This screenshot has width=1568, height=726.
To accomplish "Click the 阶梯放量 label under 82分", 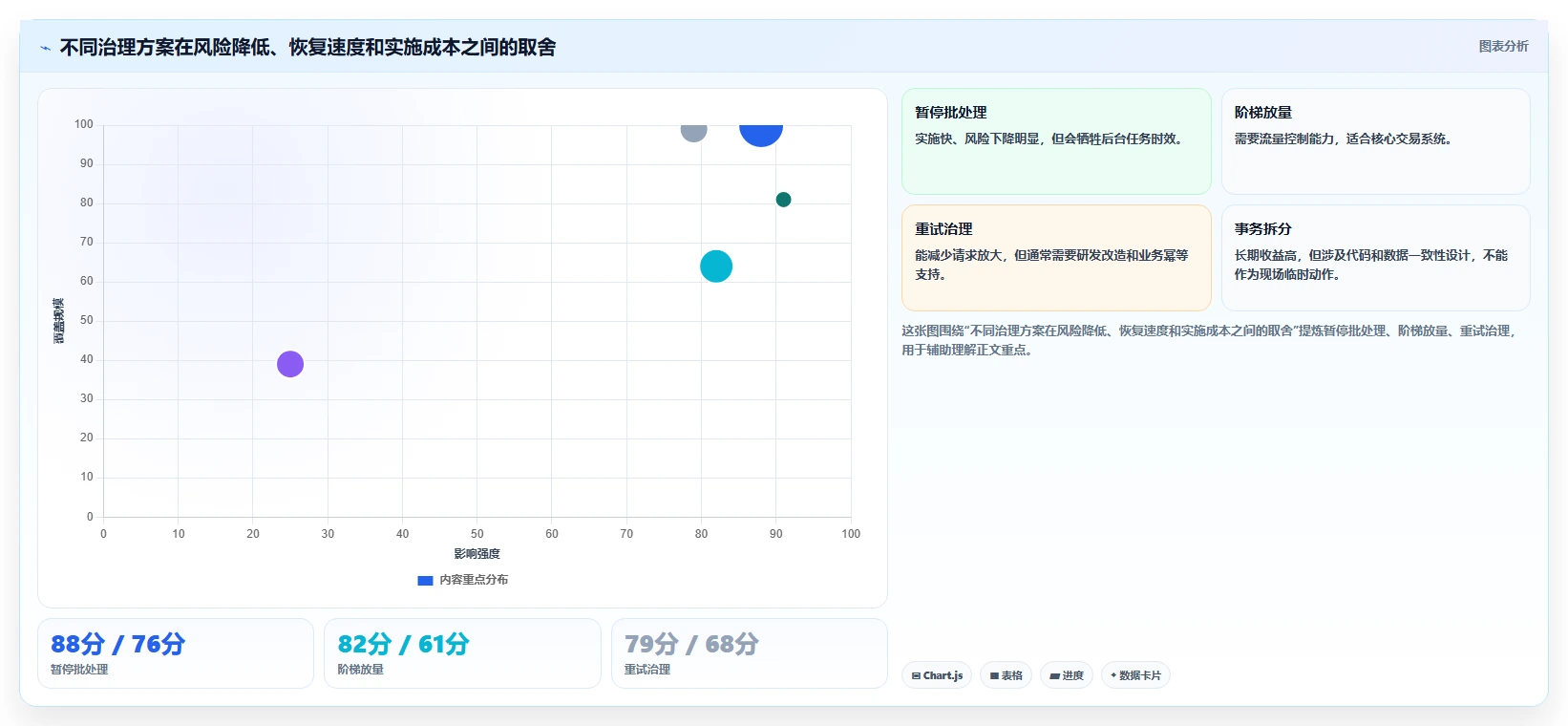I will click(x=360, y=670).
